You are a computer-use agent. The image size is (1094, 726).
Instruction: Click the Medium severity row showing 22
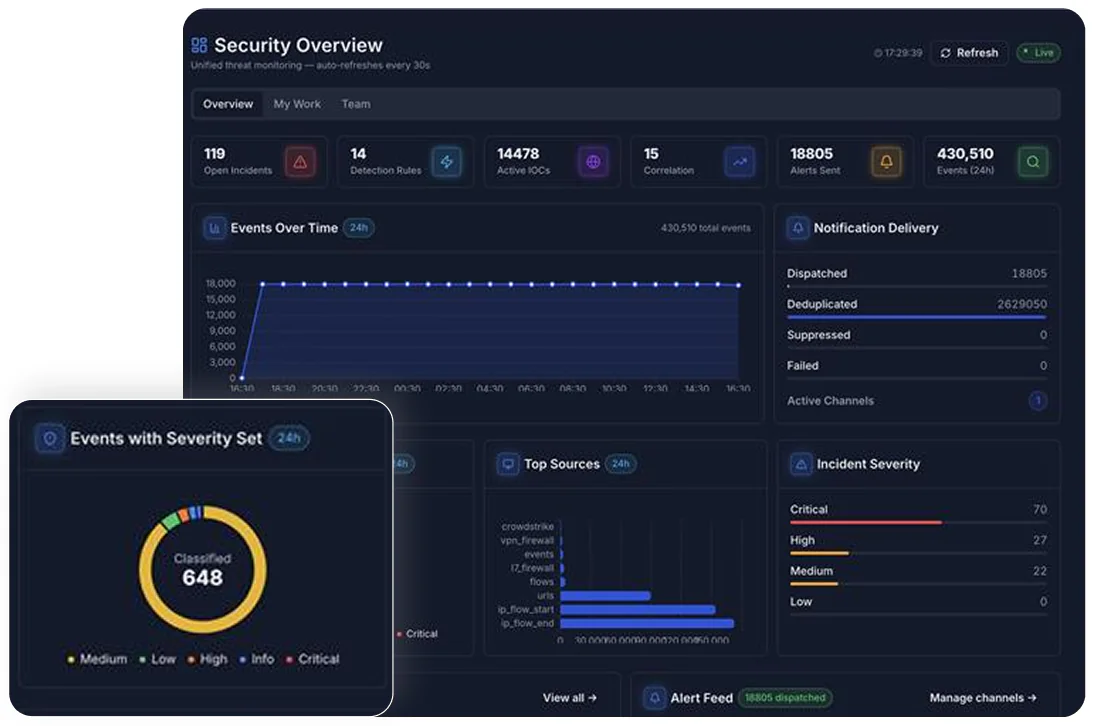[x=918, y=573]
